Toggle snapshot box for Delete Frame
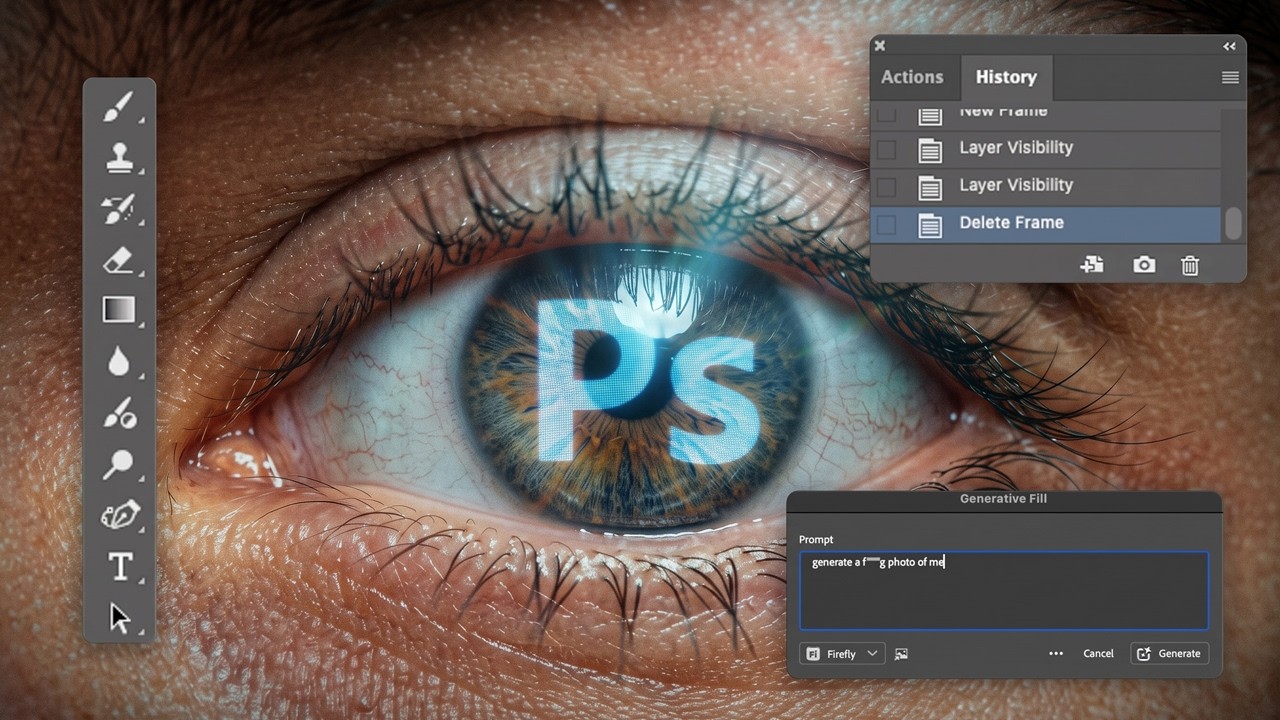This screenshot has width=1280, height=720. (886, 225)
